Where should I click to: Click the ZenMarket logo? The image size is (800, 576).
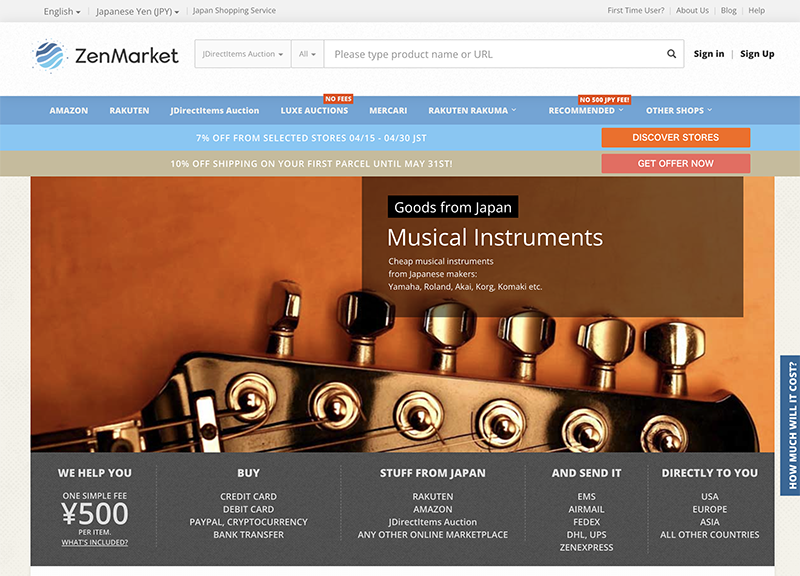coord(105,55)
